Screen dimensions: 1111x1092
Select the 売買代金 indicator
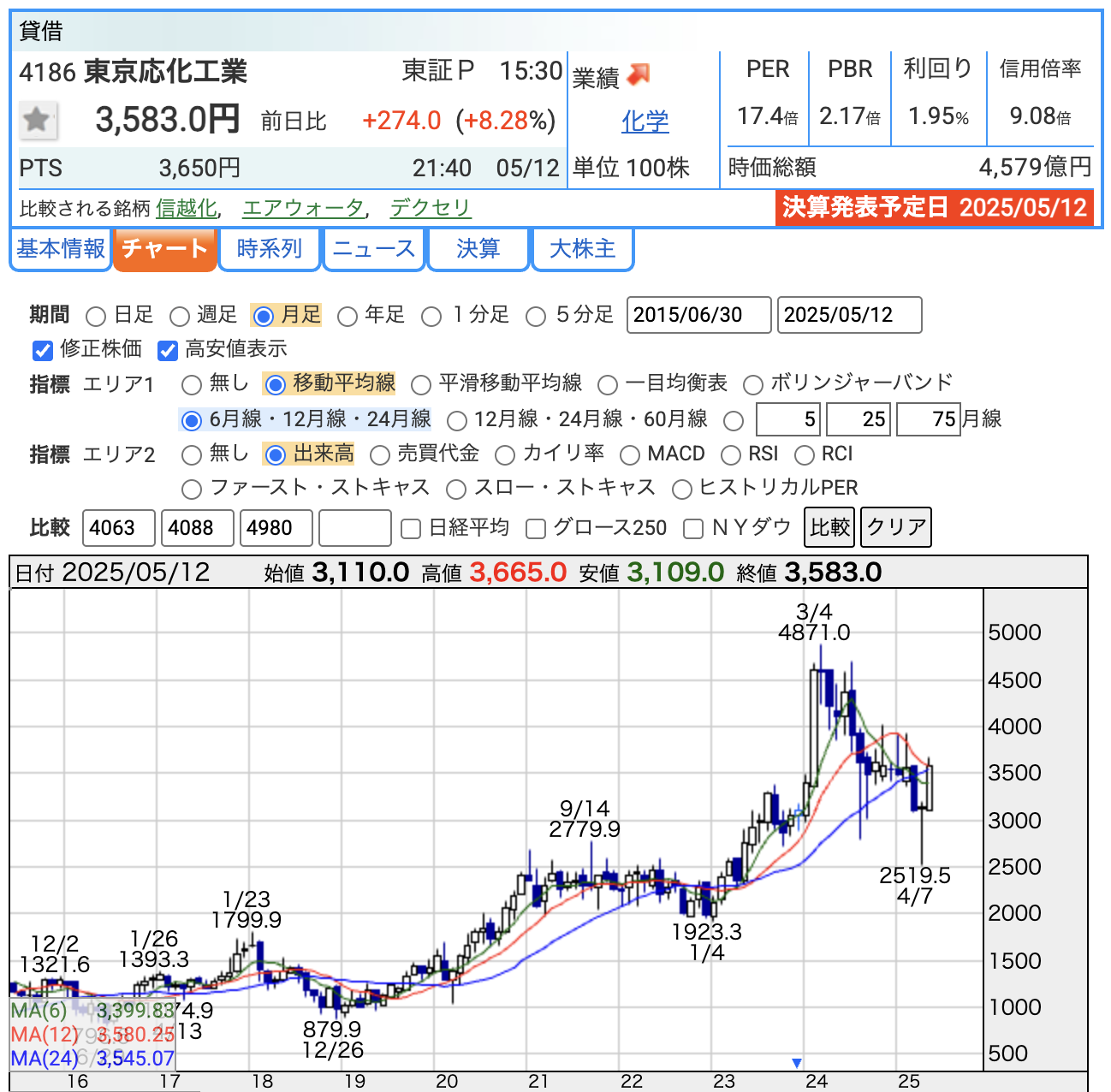click(x=379, y=454)
